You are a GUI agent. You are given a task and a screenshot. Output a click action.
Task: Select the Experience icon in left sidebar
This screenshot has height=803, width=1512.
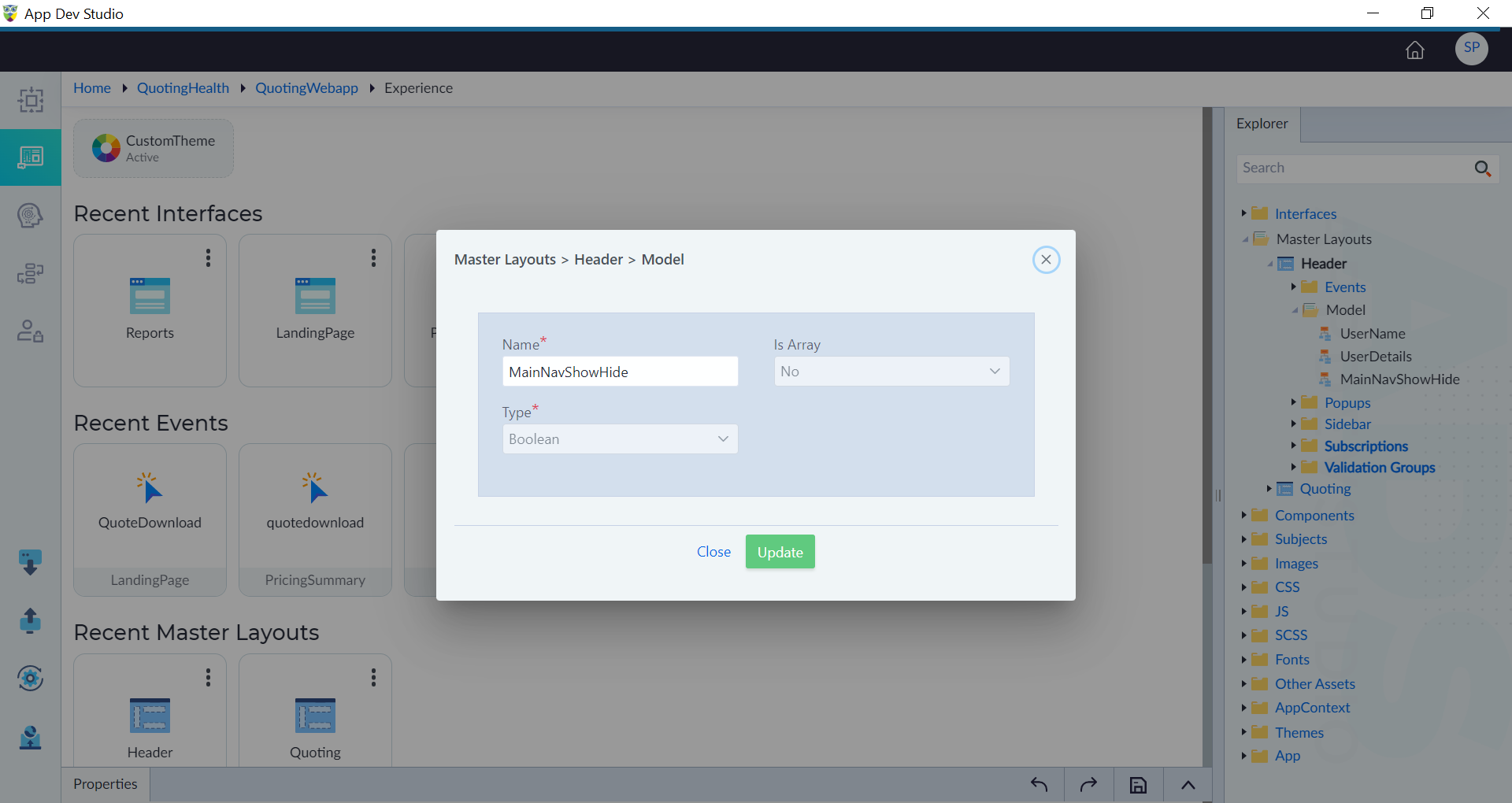coord(31,157)
